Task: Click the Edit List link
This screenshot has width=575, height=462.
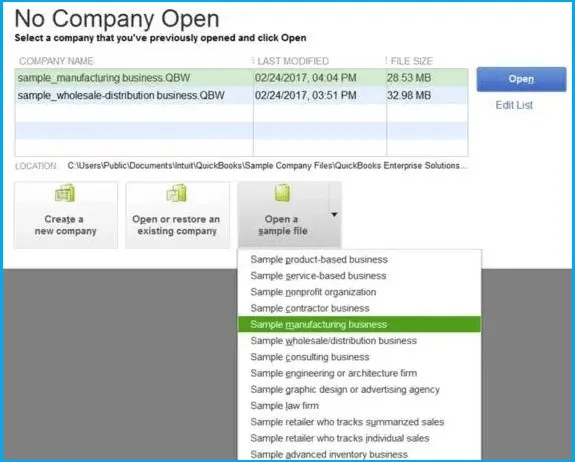Action: click(x=514, y=105)
